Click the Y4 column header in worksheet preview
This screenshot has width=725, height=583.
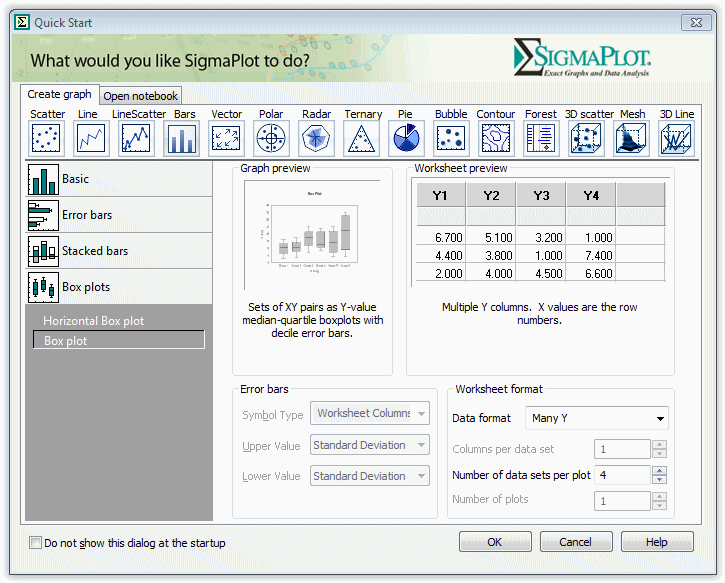click(x=591, y=195)
